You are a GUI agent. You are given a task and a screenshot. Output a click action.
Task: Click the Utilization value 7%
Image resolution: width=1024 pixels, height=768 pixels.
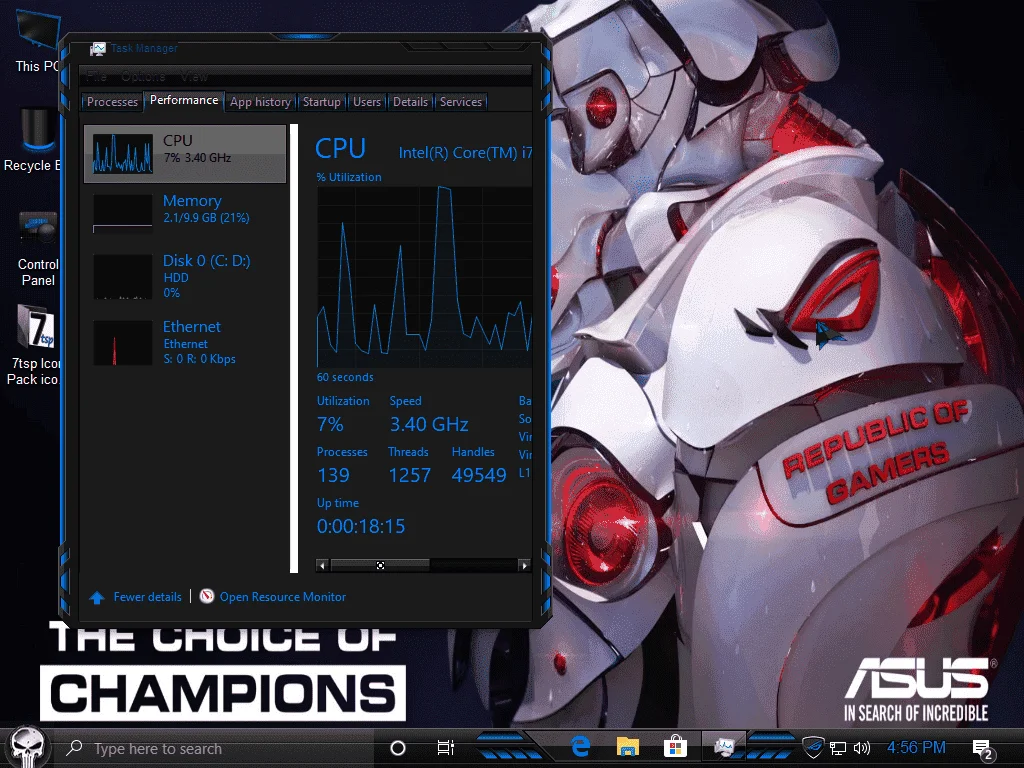pyautogui.click(x=330, y=424)
